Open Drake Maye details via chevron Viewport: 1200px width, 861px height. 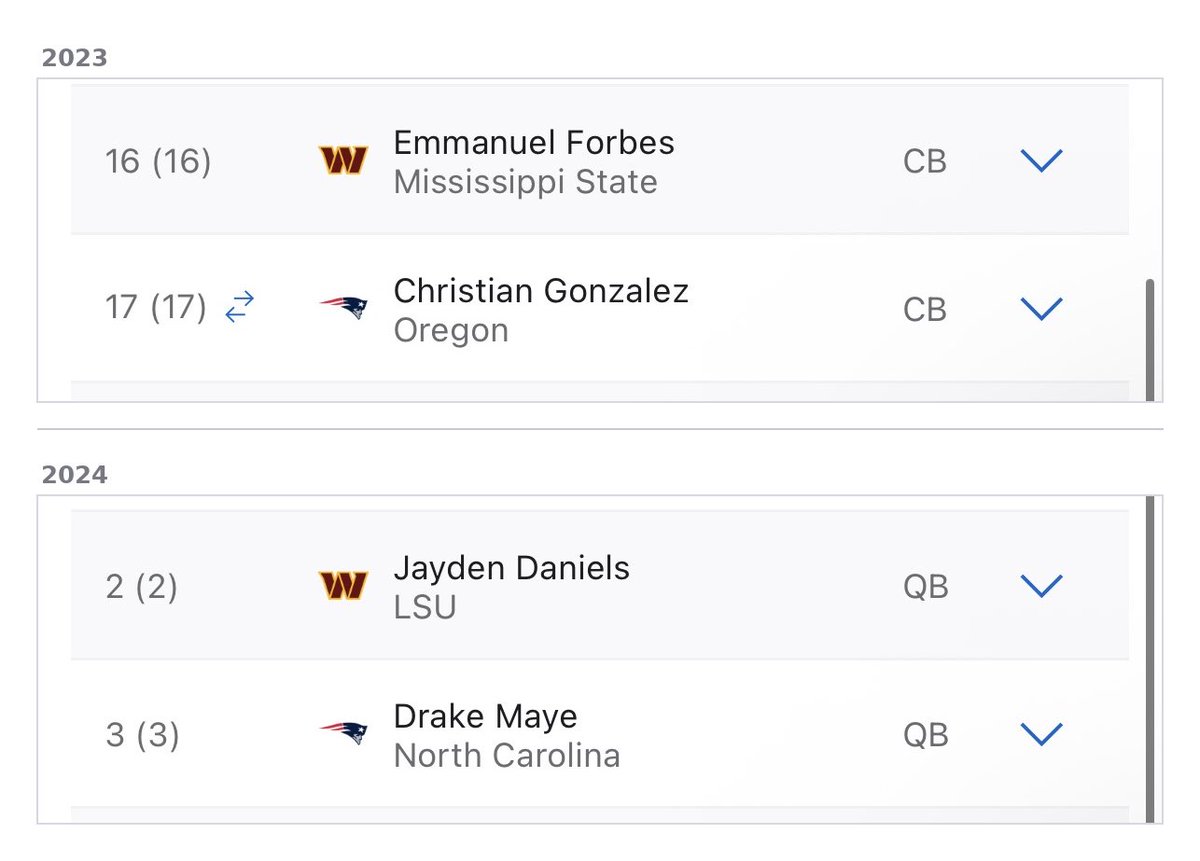click(1040, 734)
